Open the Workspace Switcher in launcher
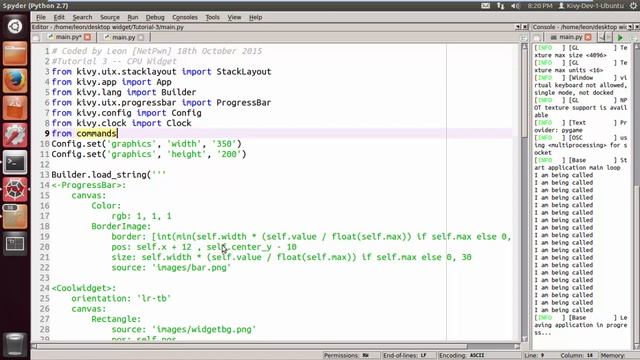Viewport: 640px width, 360px height. tap(15, 244)
